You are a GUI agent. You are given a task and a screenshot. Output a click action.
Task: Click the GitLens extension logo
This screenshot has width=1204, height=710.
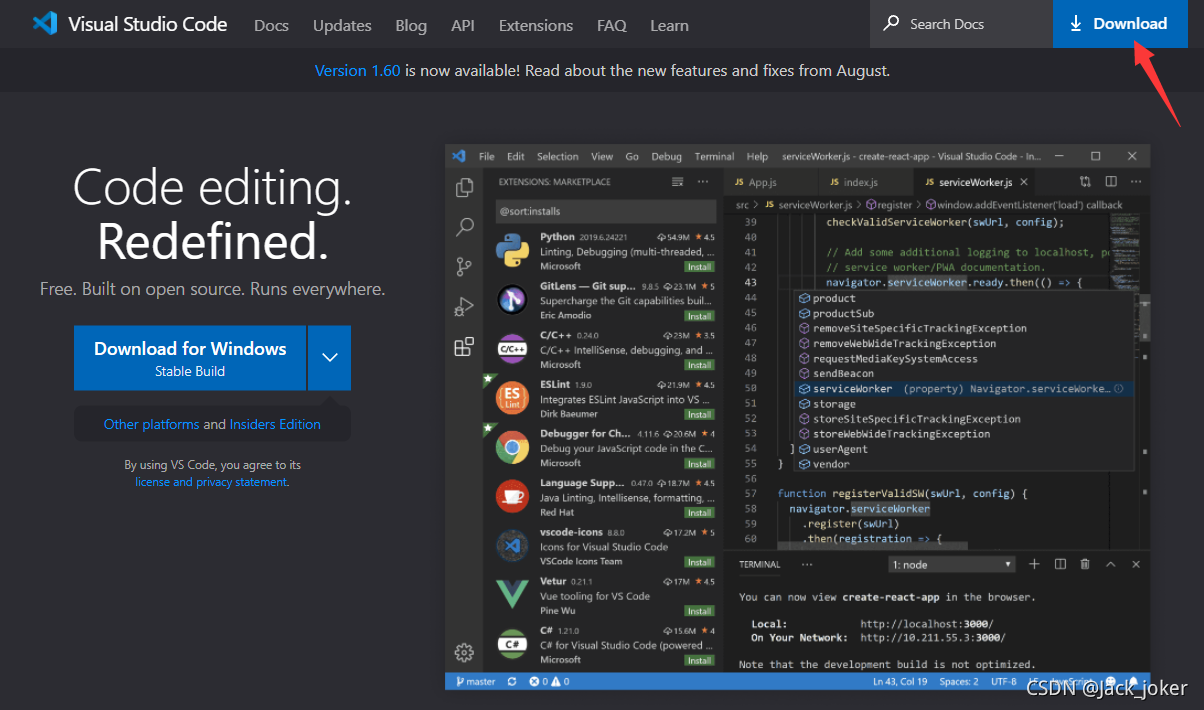coord(513,299)
